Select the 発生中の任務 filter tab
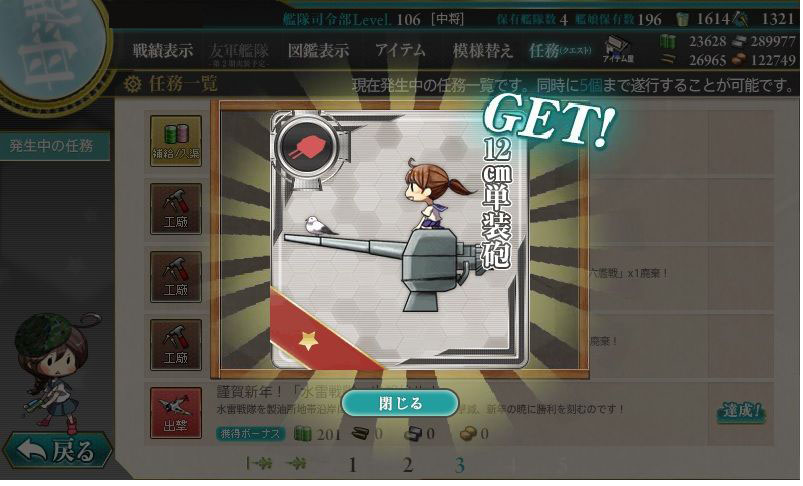The image size is (803, 486). coord(54,146)
